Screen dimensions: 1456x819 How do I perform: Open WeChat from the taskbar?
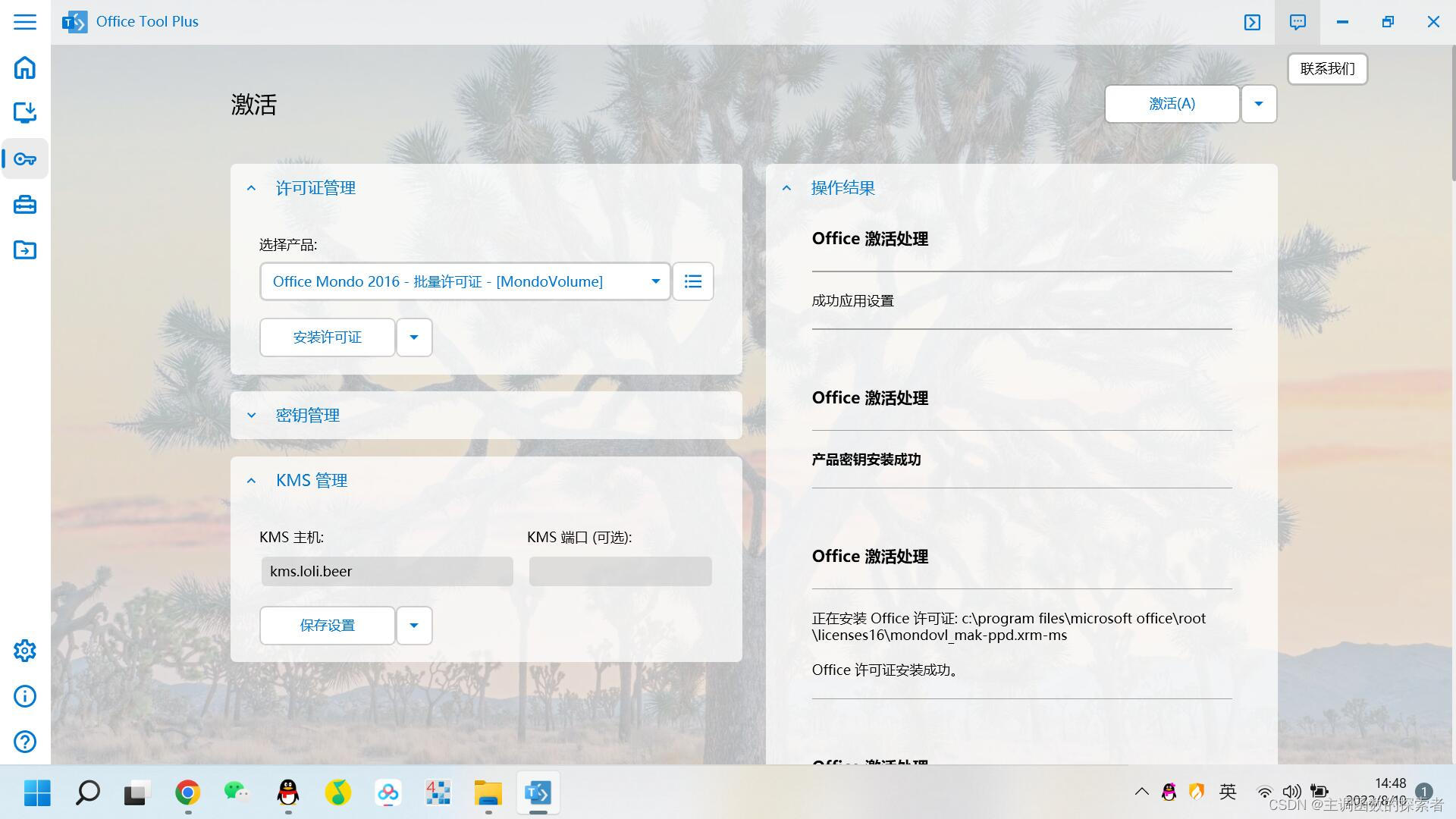[x=237, y=792]
